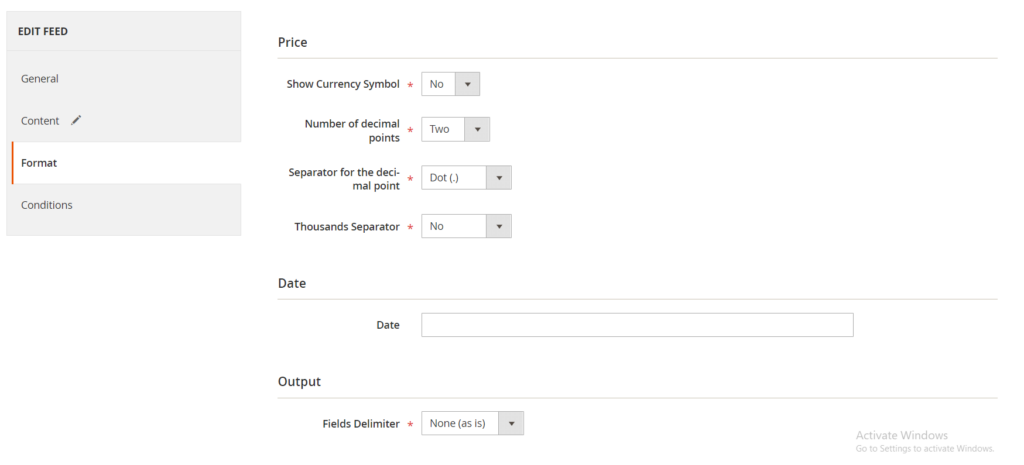Click the Show Currency Symbol label
Viewport: 1024px width, 465px height.
point(343,84)
